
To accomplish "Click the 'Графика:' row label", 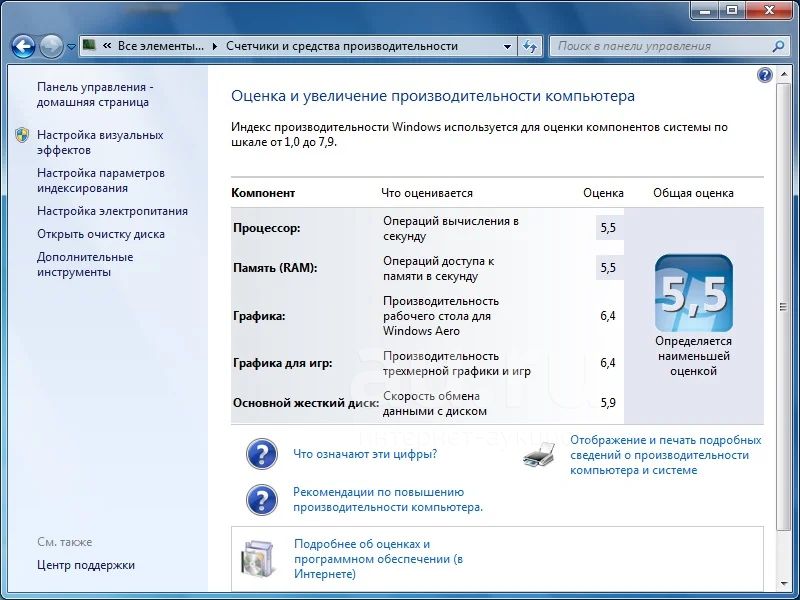I will click(x=259, y=316).
